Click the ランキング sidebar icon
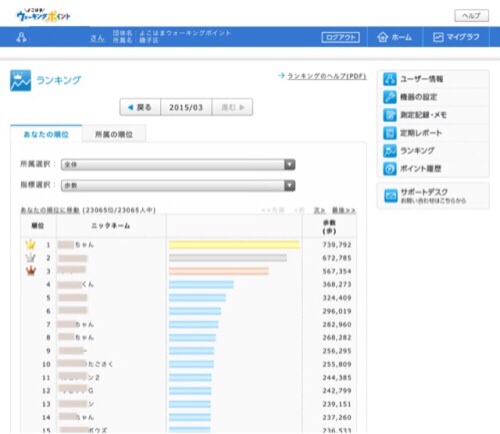This screenshot has width=500, height=434. [390, 151]
